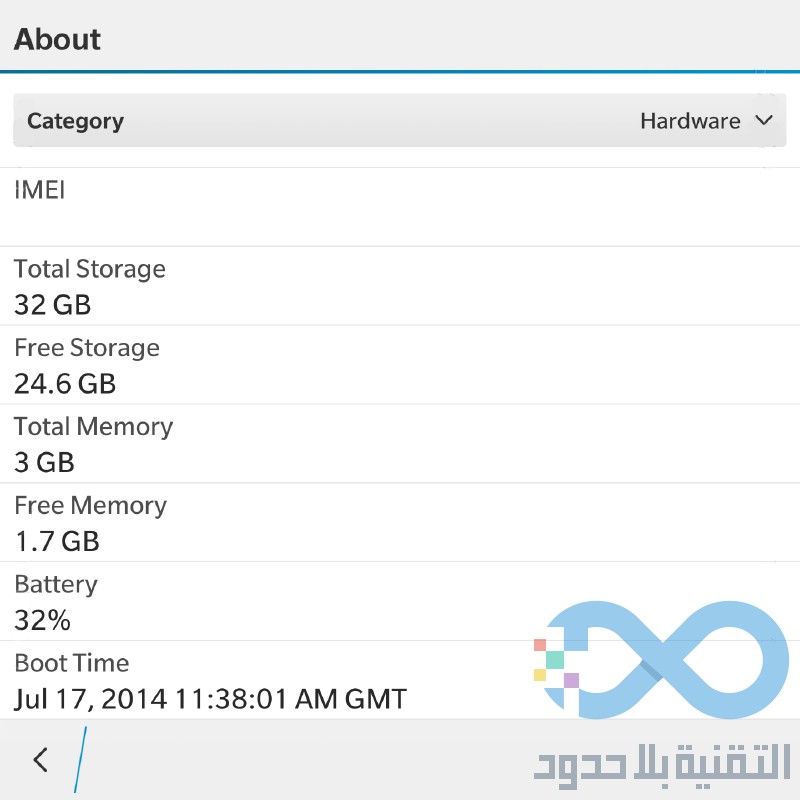Tap the 3 GB memory value
The height and width of the screenshot is (800, 800).
click(x=44, y=462)
